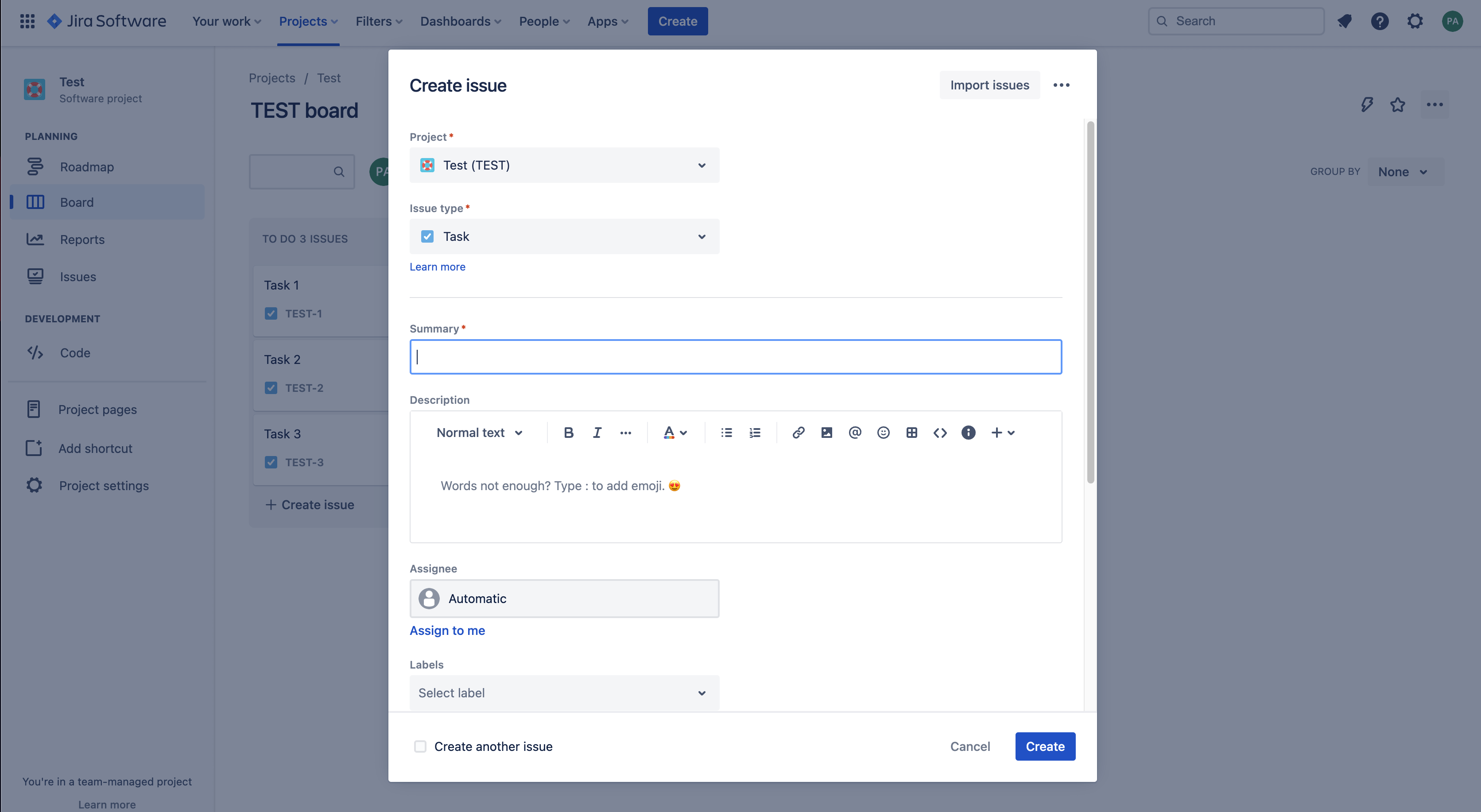Click the info panel icon
This screenshot has height=812, width=1481.
click(x=968, y=433)
